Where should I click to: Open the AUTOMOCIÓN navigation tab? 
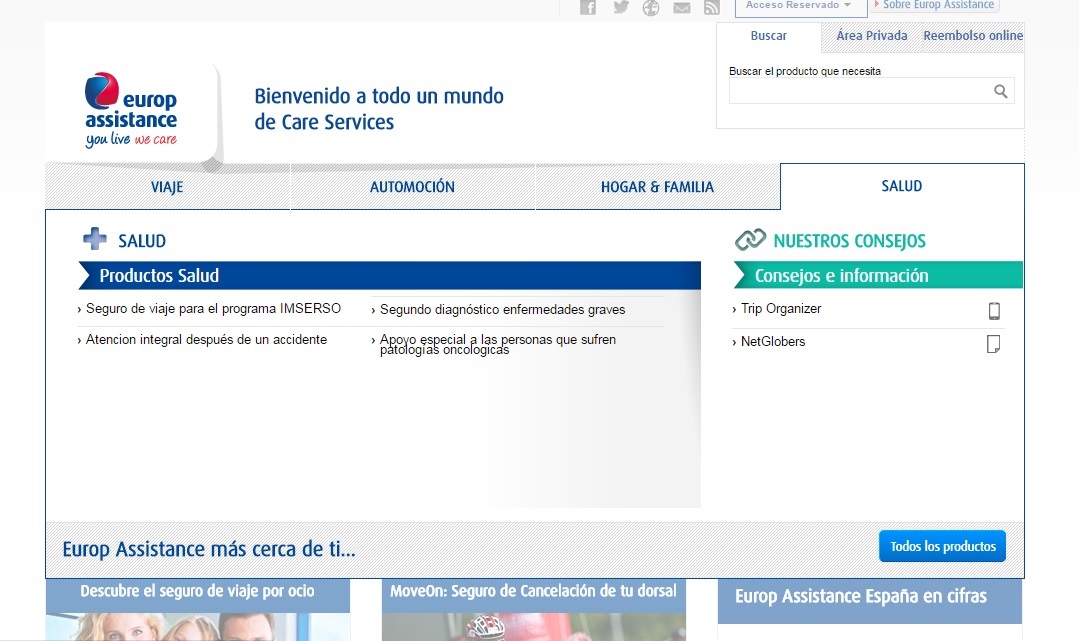tap(412, 187)
